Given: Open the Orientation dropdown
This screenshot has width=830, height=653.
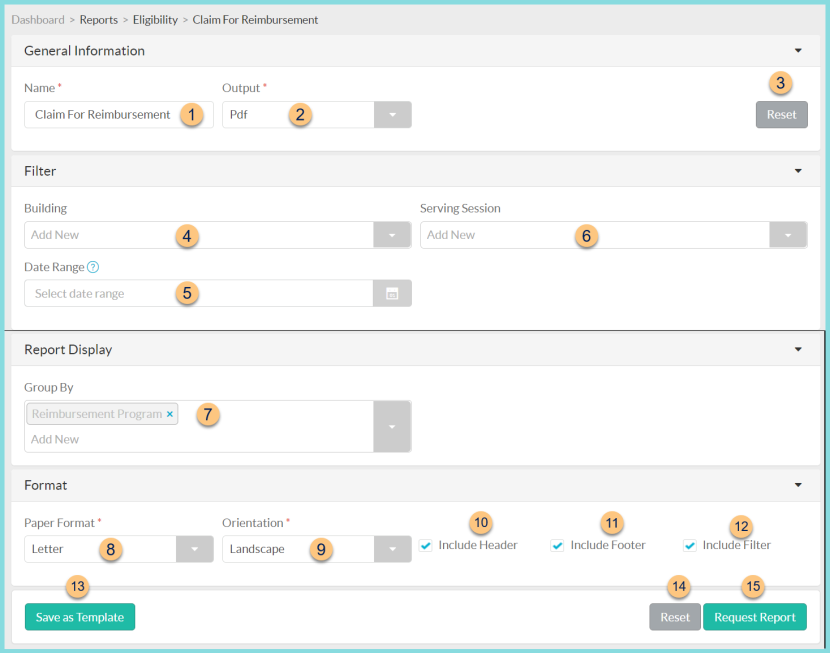Looking at the screenshot, I should click(x=392, y=549).
